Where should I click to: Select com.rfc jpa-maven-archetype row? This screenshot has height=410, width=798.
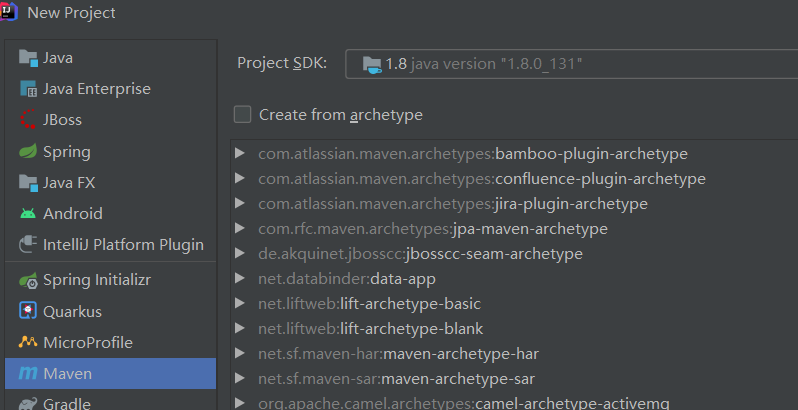tap(433, 229)
